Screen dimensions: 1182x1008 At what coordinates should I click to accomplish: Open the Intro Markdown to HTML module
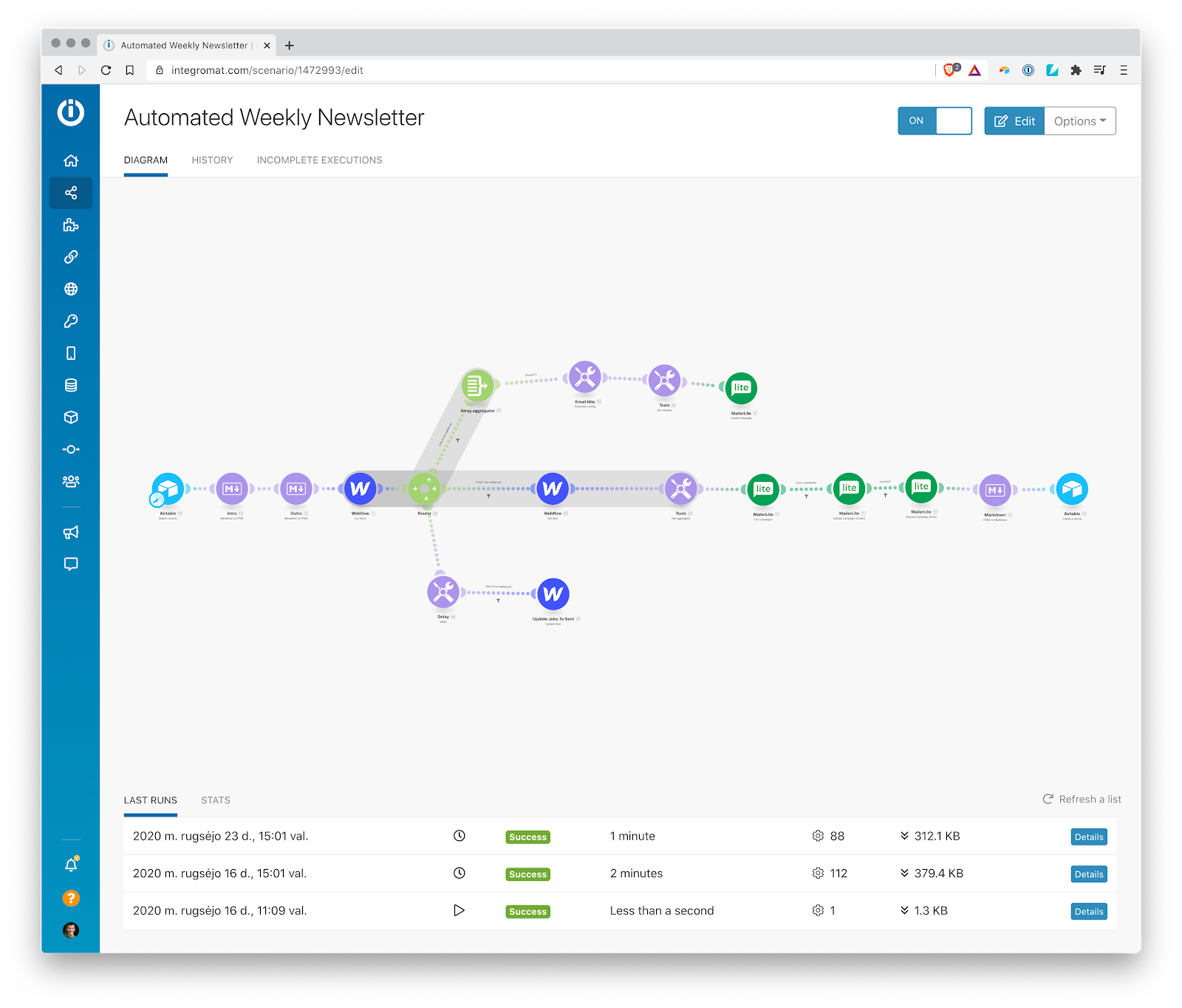232,488
